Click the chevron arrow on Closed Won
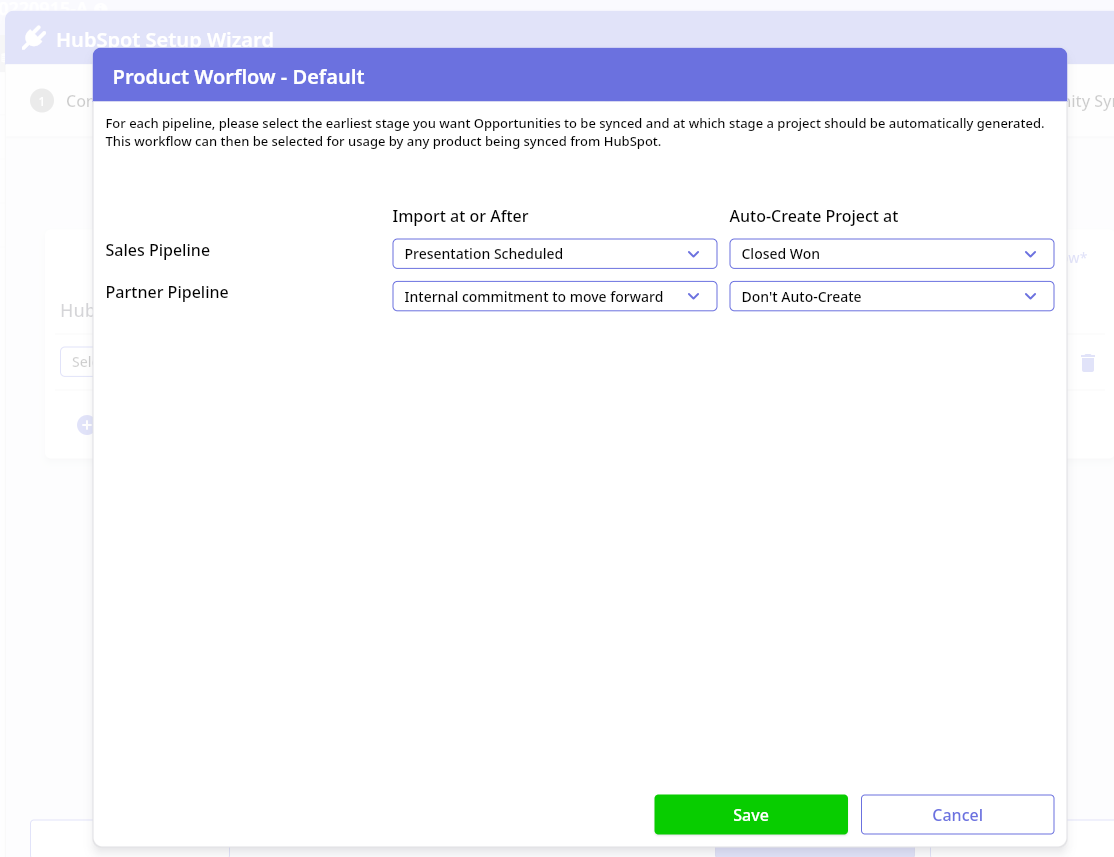This screenshot has width=1114, height=857. click(1031, 254)
